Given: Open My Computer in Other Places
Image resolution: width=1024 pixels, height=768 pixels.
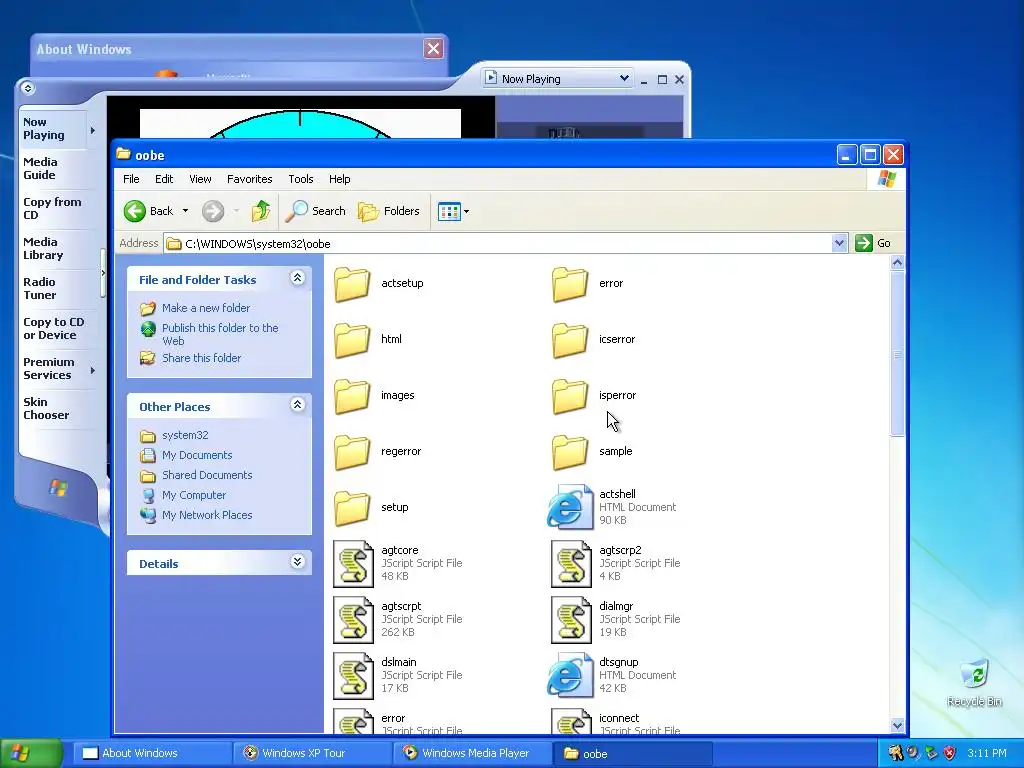Looking at the screenshot, I should coord(194,495).
